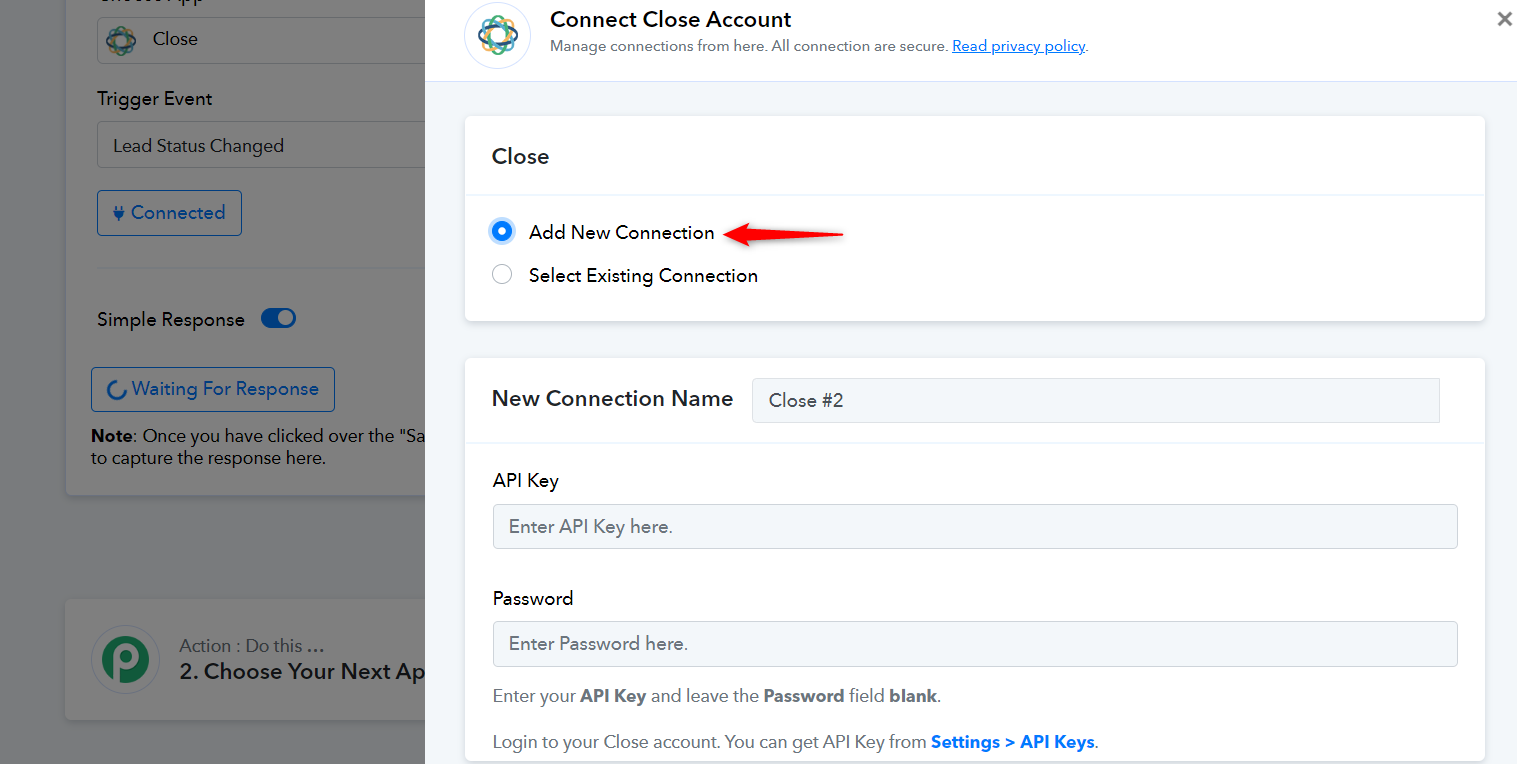Click the New Connection Name field
The image size is (1517, 764).
pyautogui.click(x=1096, y=400)
